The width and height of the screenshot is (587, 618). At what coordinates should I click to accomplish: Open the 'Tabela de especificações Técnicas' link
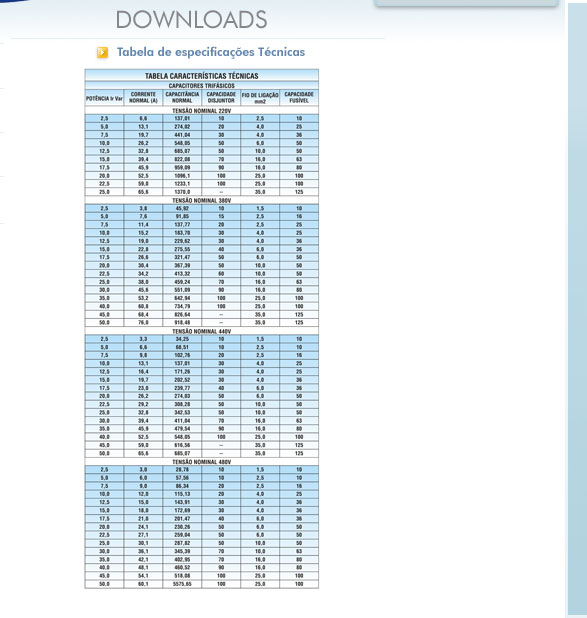(x=211, y=52)
